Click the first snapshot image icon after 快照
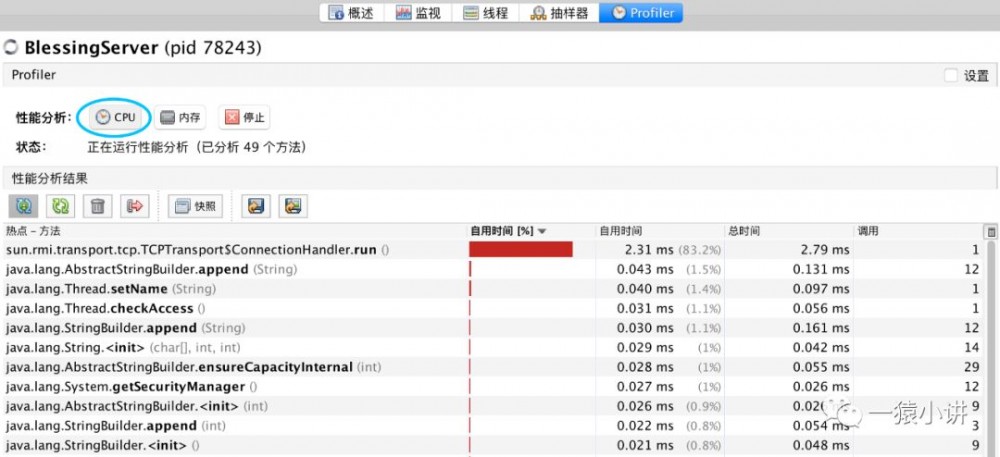Image resolution: width=1000 pixels, height=457 pixels. tap(256, 206)
